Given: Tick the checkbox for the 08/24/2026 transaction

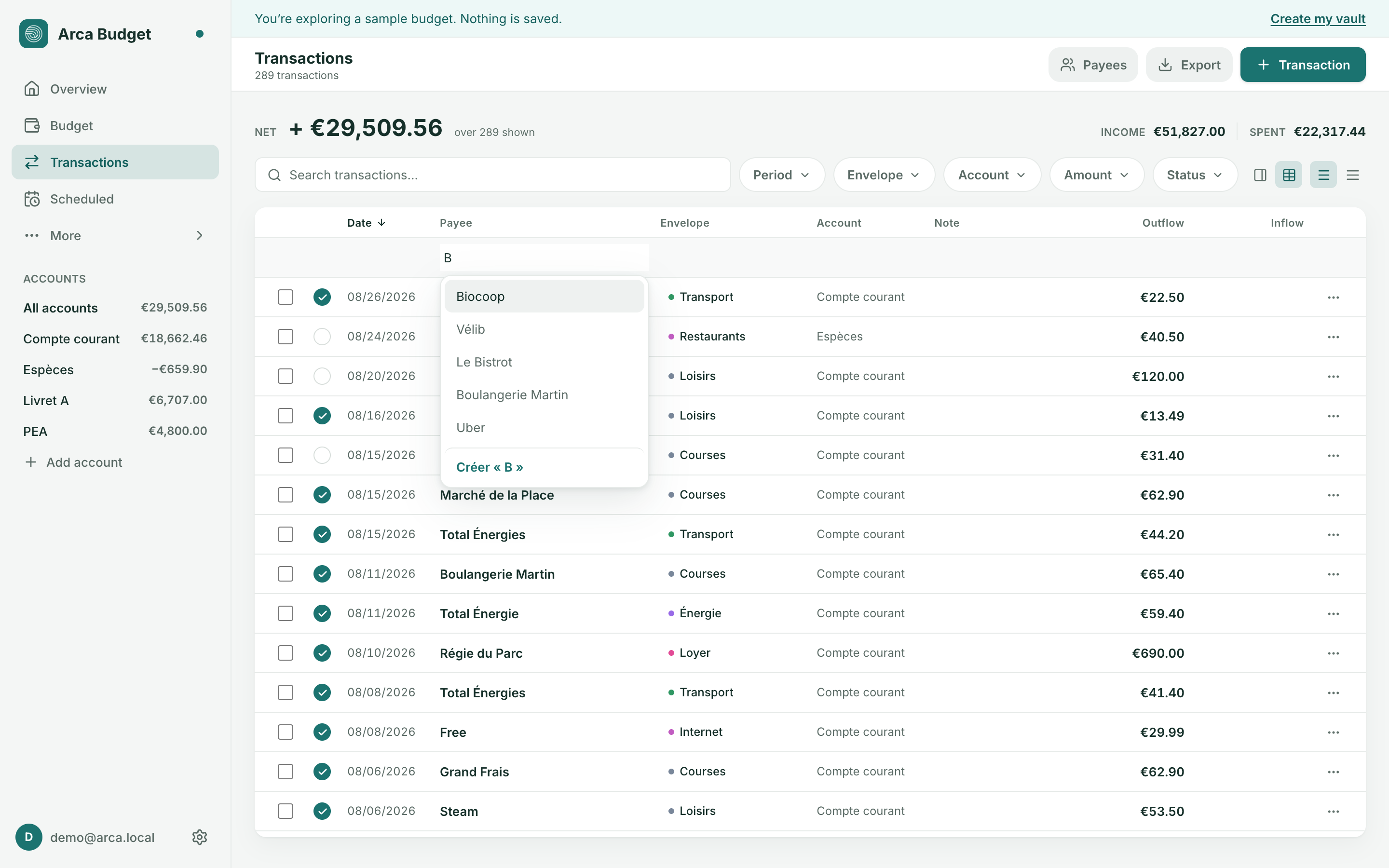Looking at the screenshot, I should [x=285, y=337].
